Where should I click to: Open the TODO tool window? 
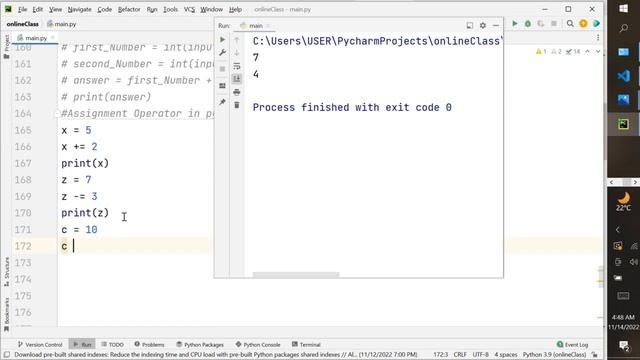click(x=112, y=344)
